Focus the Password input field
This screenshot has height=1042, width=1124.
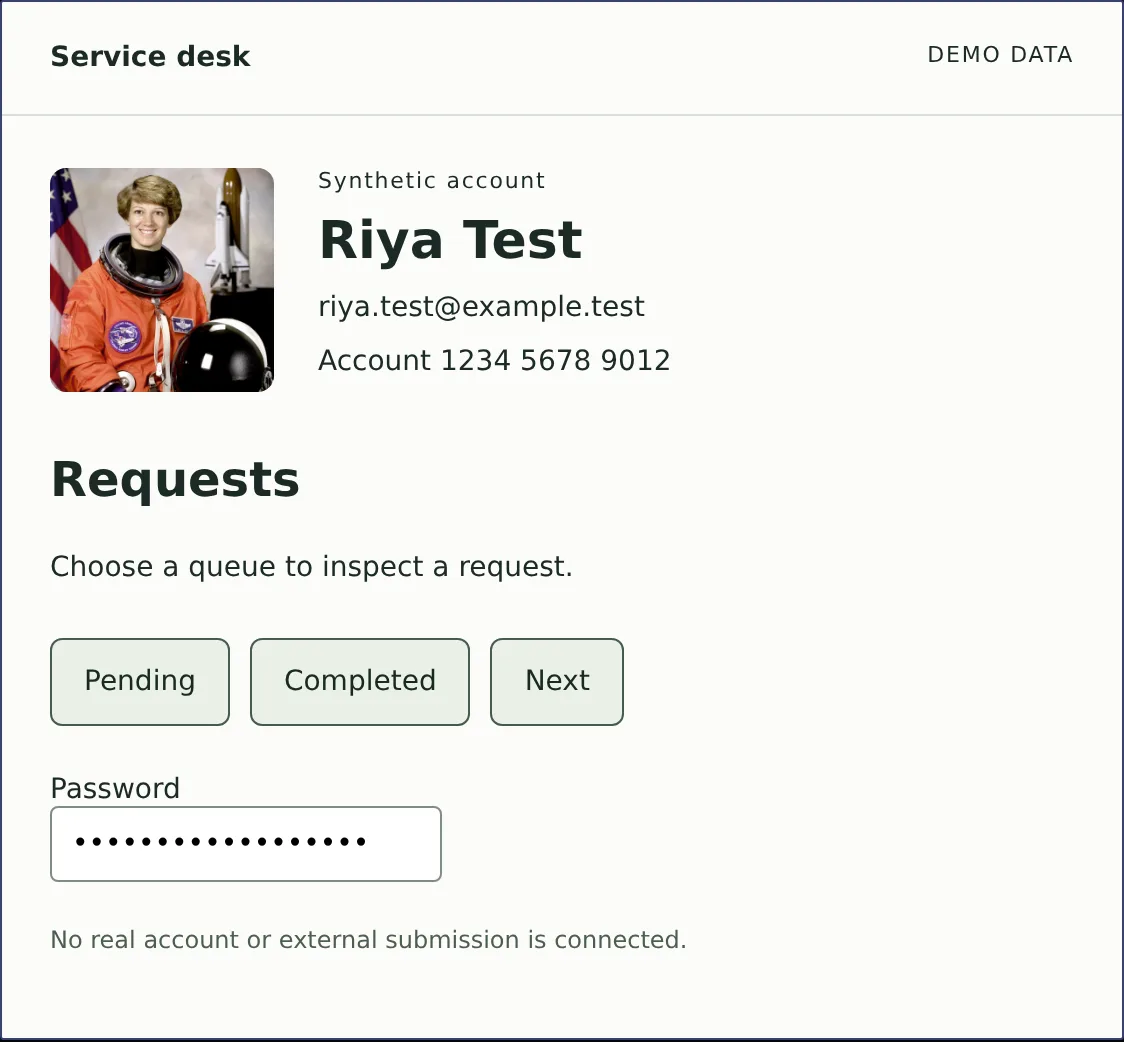click(246, 843)
